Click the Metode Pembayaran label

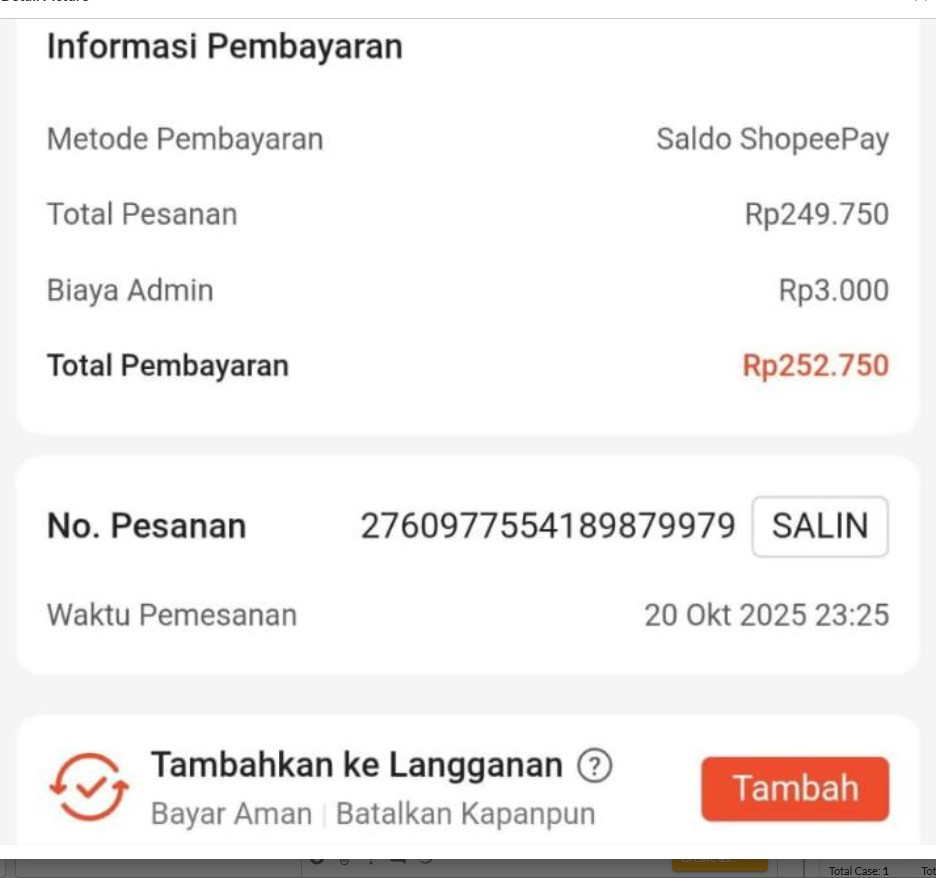(x=185, y=139)
